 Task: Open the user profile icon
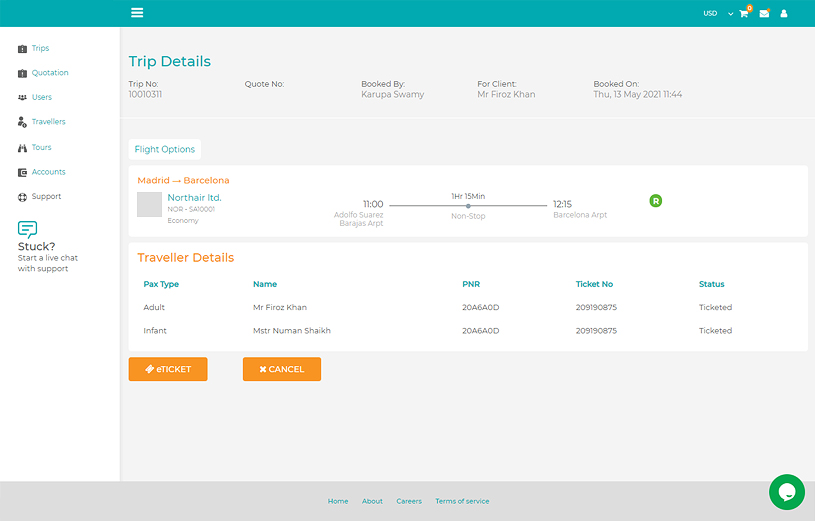[784, 14]
